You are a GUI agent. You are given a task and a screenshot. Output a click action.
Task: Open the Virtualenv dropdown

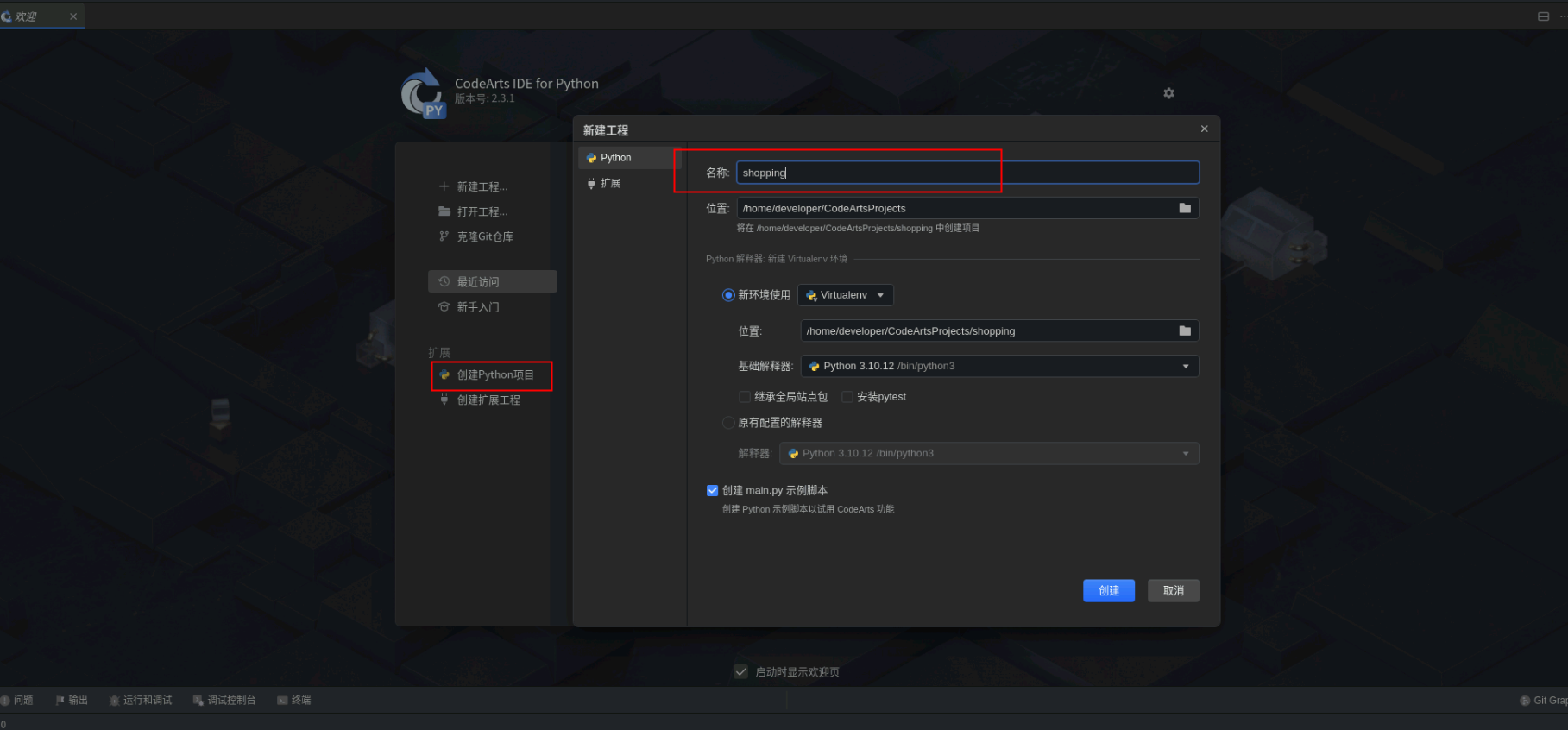(x=846, y=295)
